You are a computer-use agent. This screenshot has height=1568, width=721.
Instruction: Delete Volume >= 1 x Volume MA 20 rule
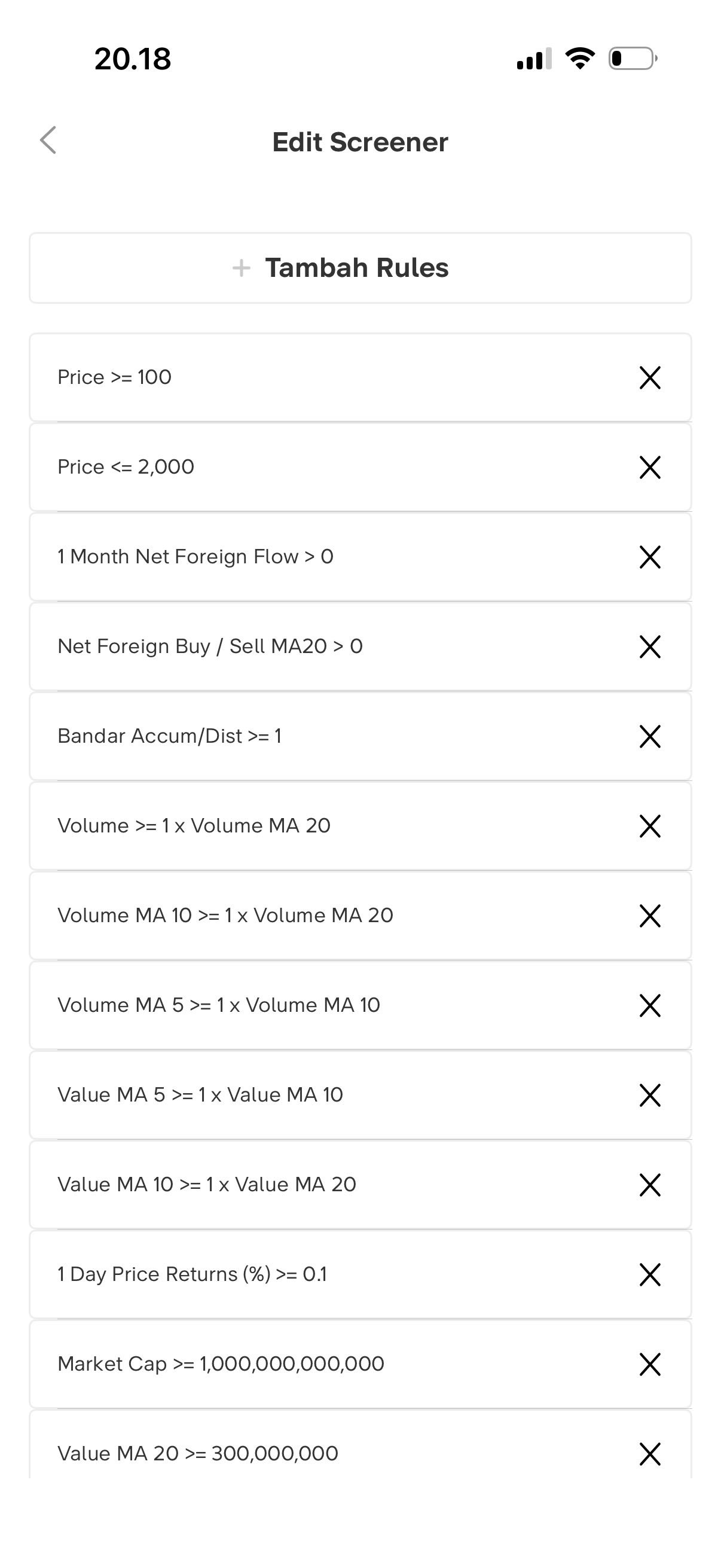(x=650, y=826)
